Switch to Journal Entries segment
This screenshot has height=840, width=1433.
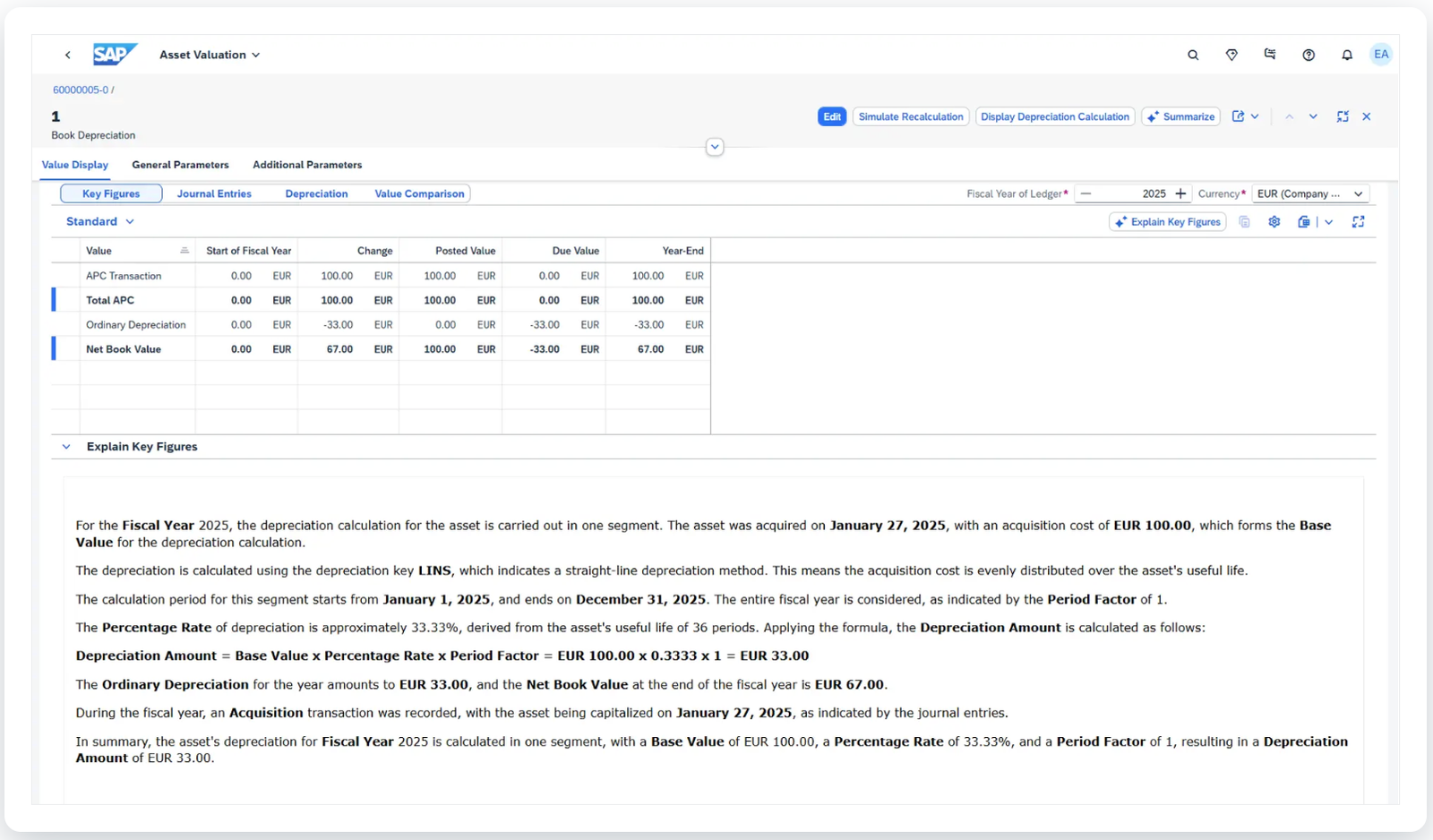click(x=214, y=193)
